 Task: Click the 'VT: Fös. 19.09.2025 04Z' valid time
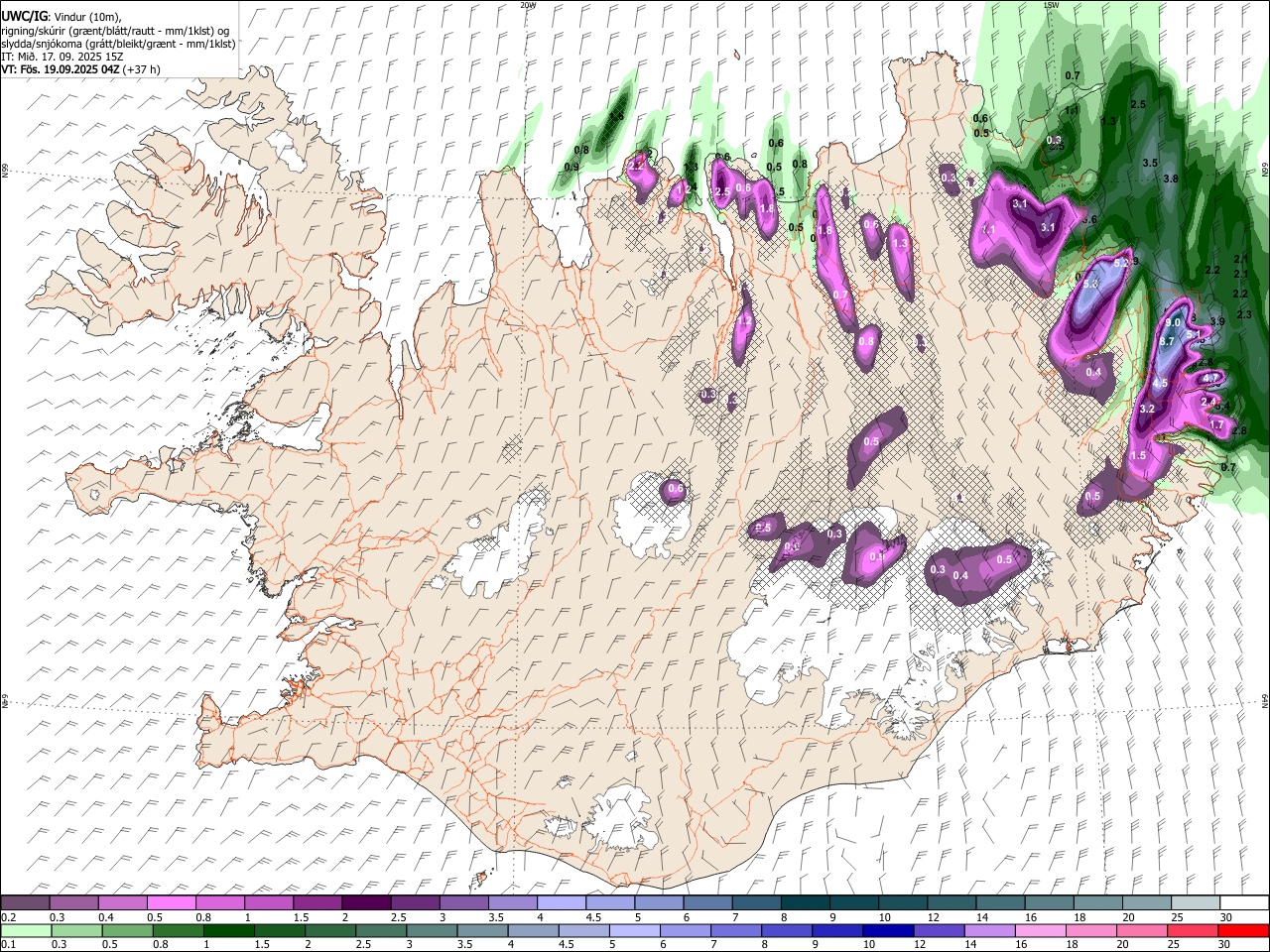[60, 69]
